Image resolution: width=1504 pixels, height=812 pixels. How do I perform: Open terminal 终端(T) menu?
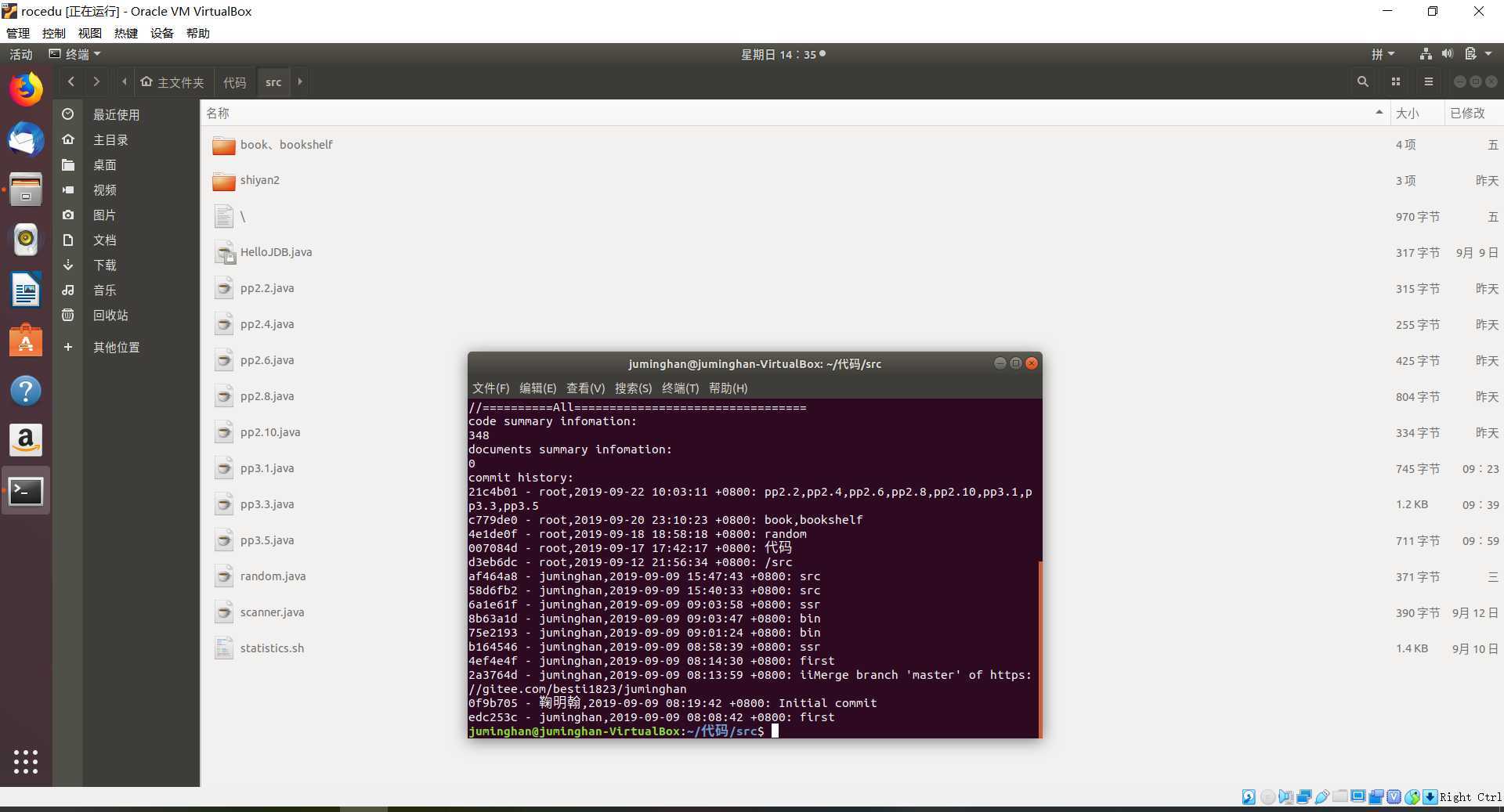[680, 388]
